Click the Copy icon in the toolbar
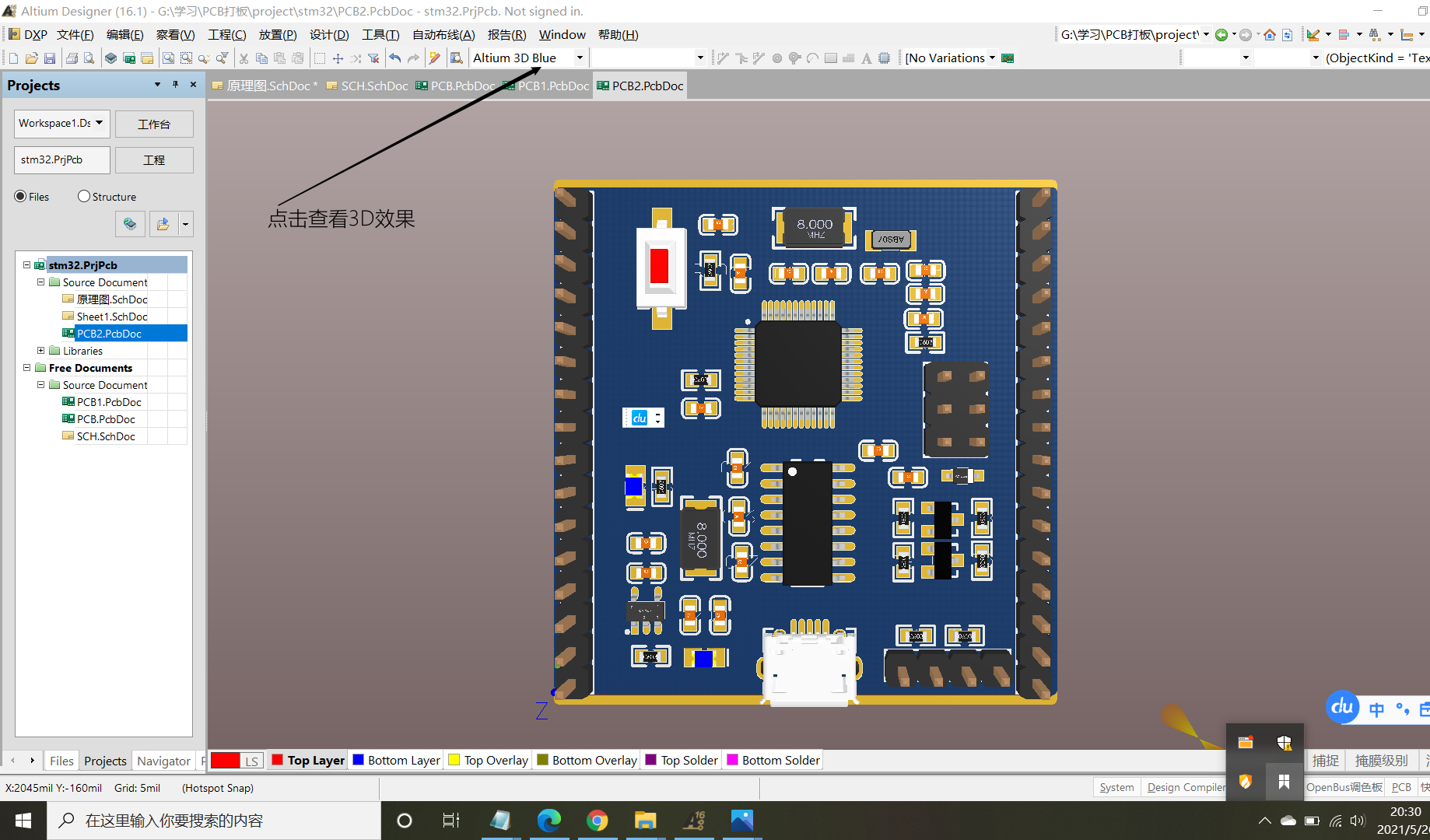1430x840 pixels. (x=261, y=58)
